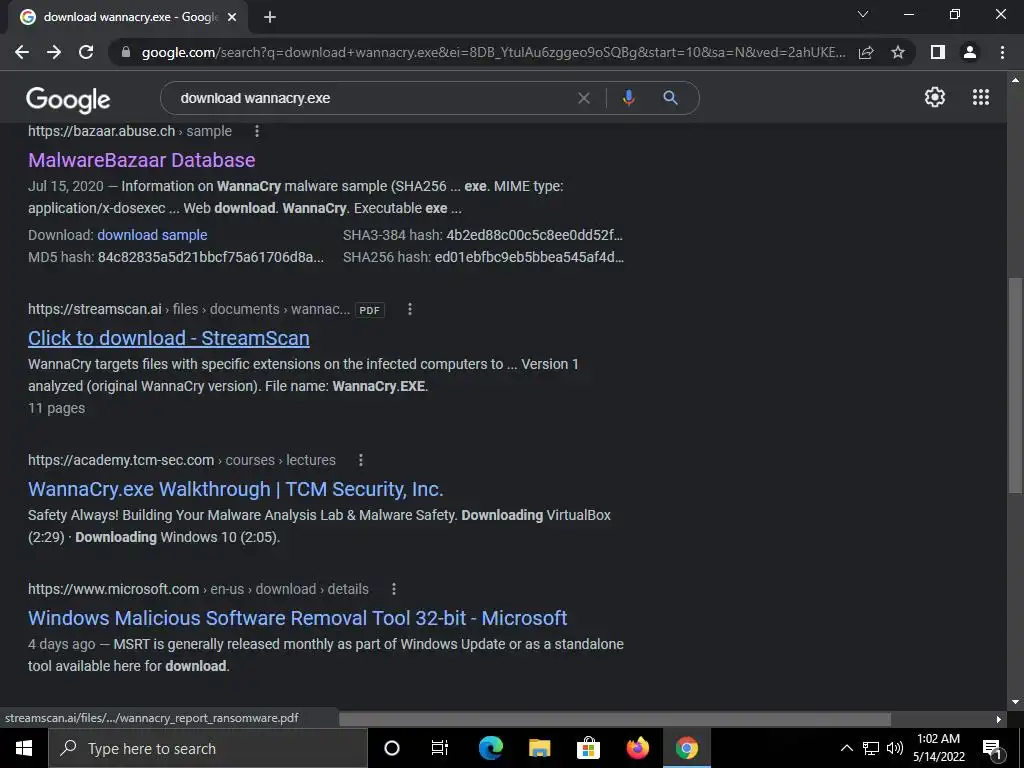Screen dimensions: 1024x768
Task: Open Microsoft Store from the taskbar
Action: tap(588, 748)
